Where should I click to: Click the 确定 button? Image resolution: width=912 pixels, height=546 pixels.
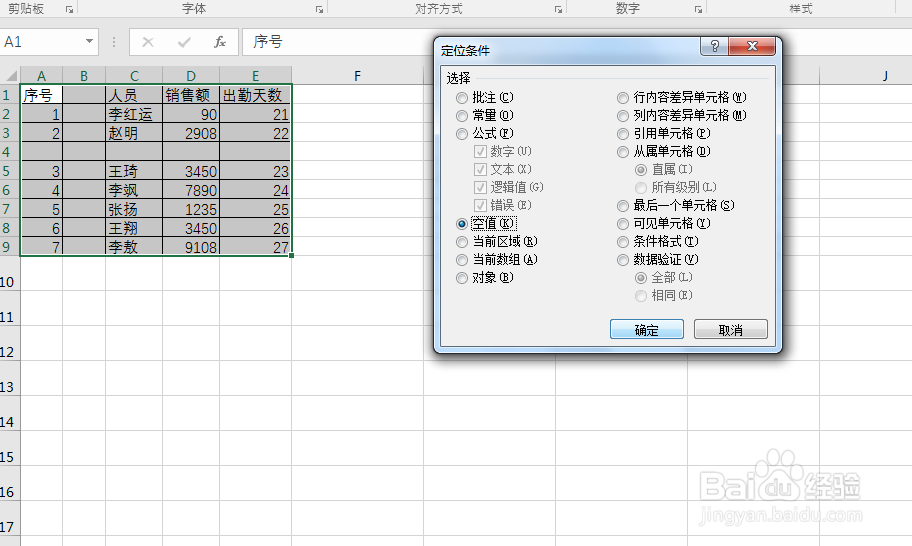647,330
